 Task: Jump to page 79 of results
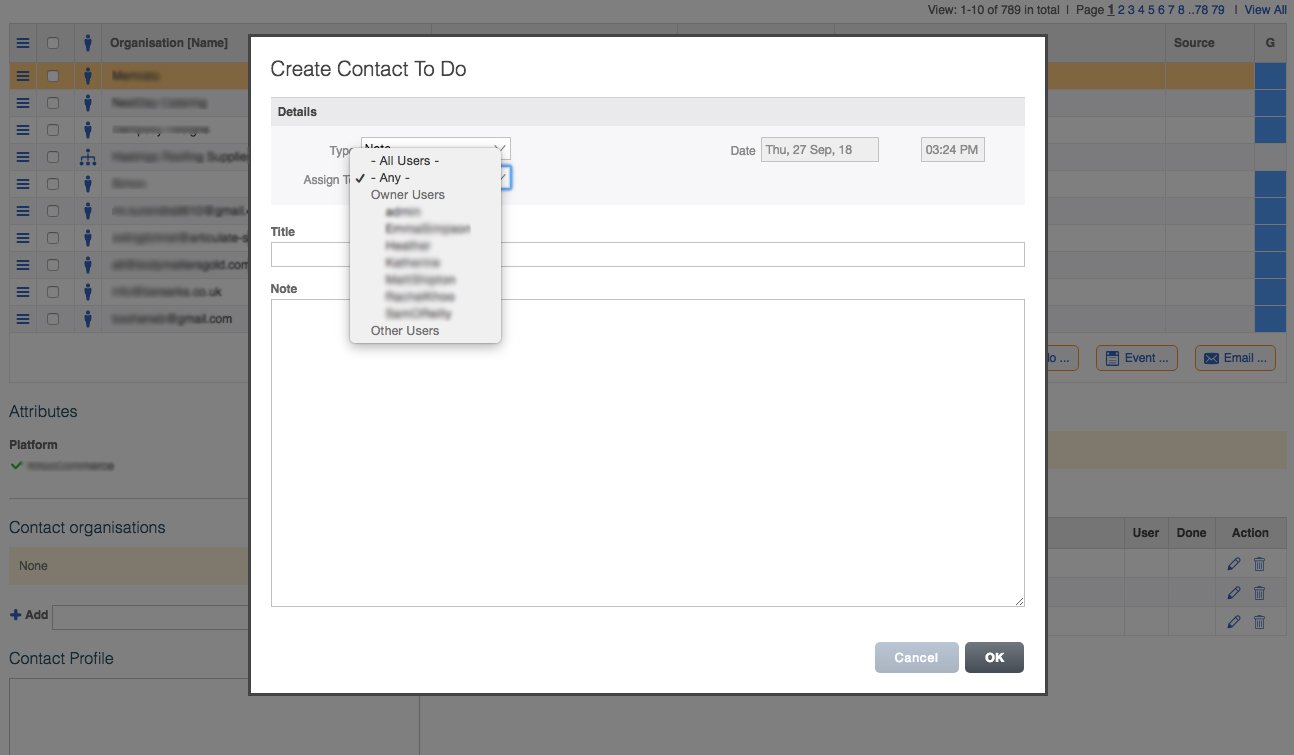click(1218, 10)
